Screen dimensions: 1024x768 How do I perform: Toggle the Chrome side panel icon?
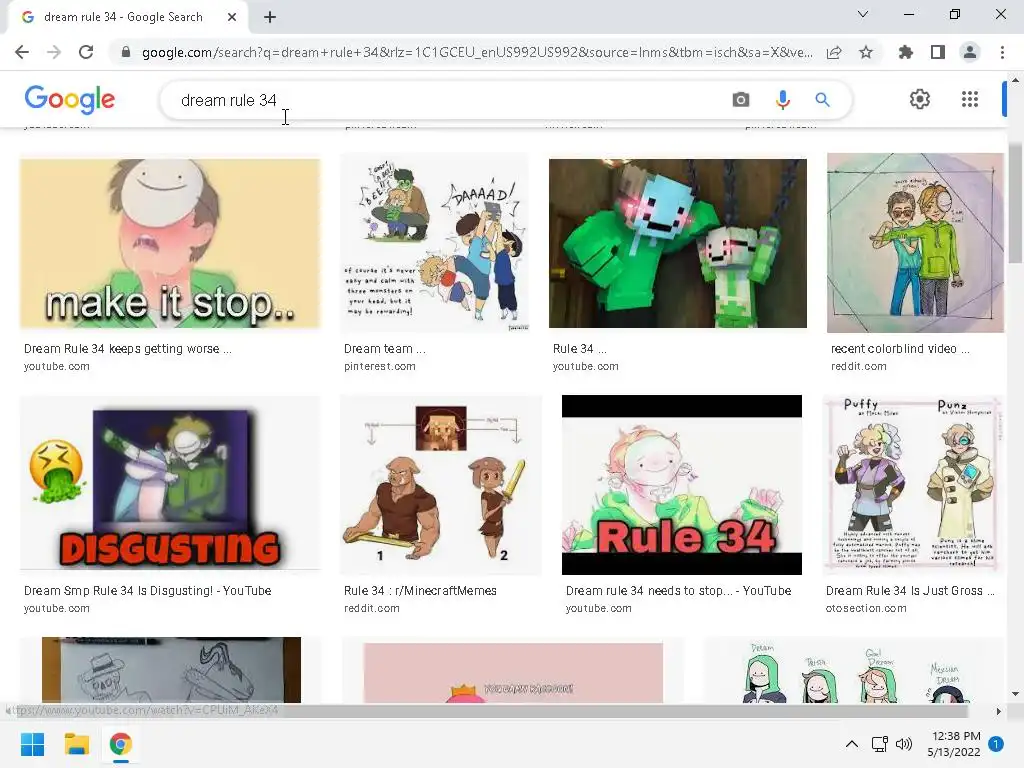pos(938,52)
